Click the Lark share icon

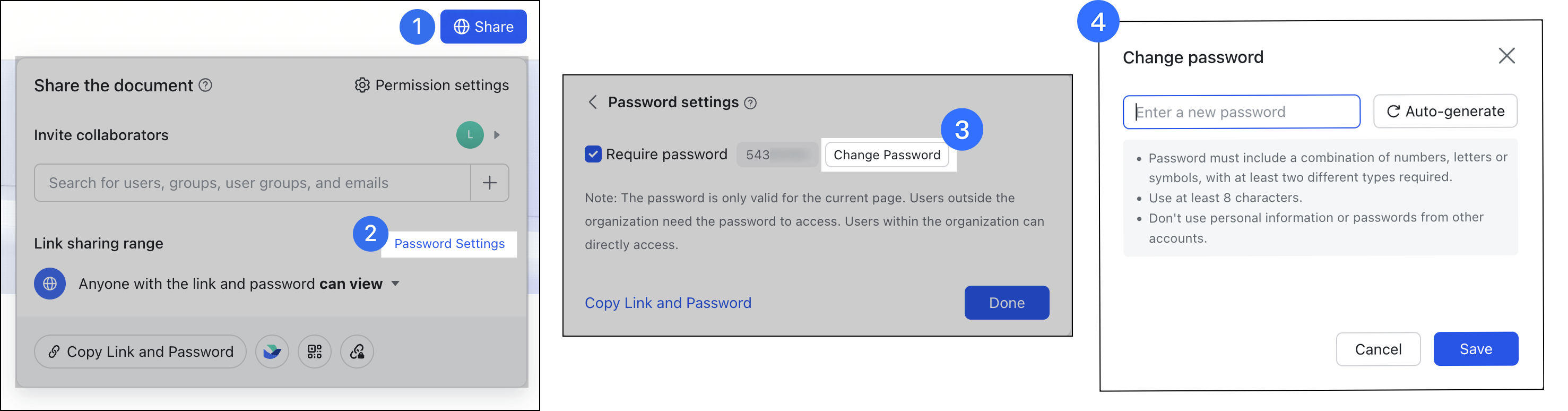(x=272, y=352)
